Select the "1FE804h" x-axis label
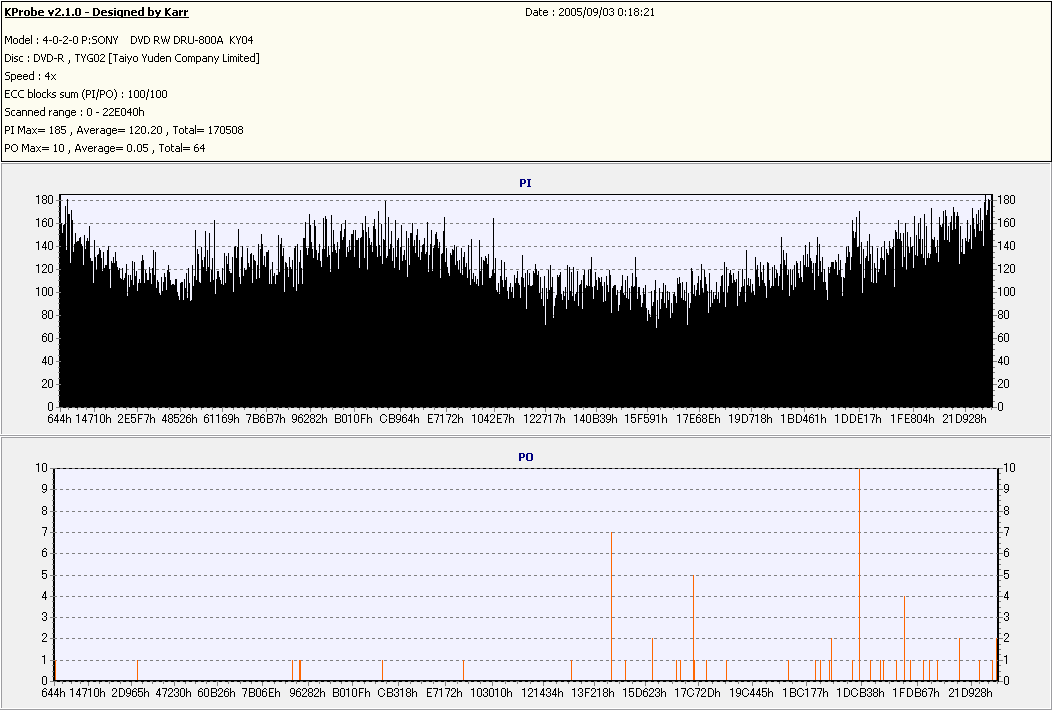 click(912, 419)
